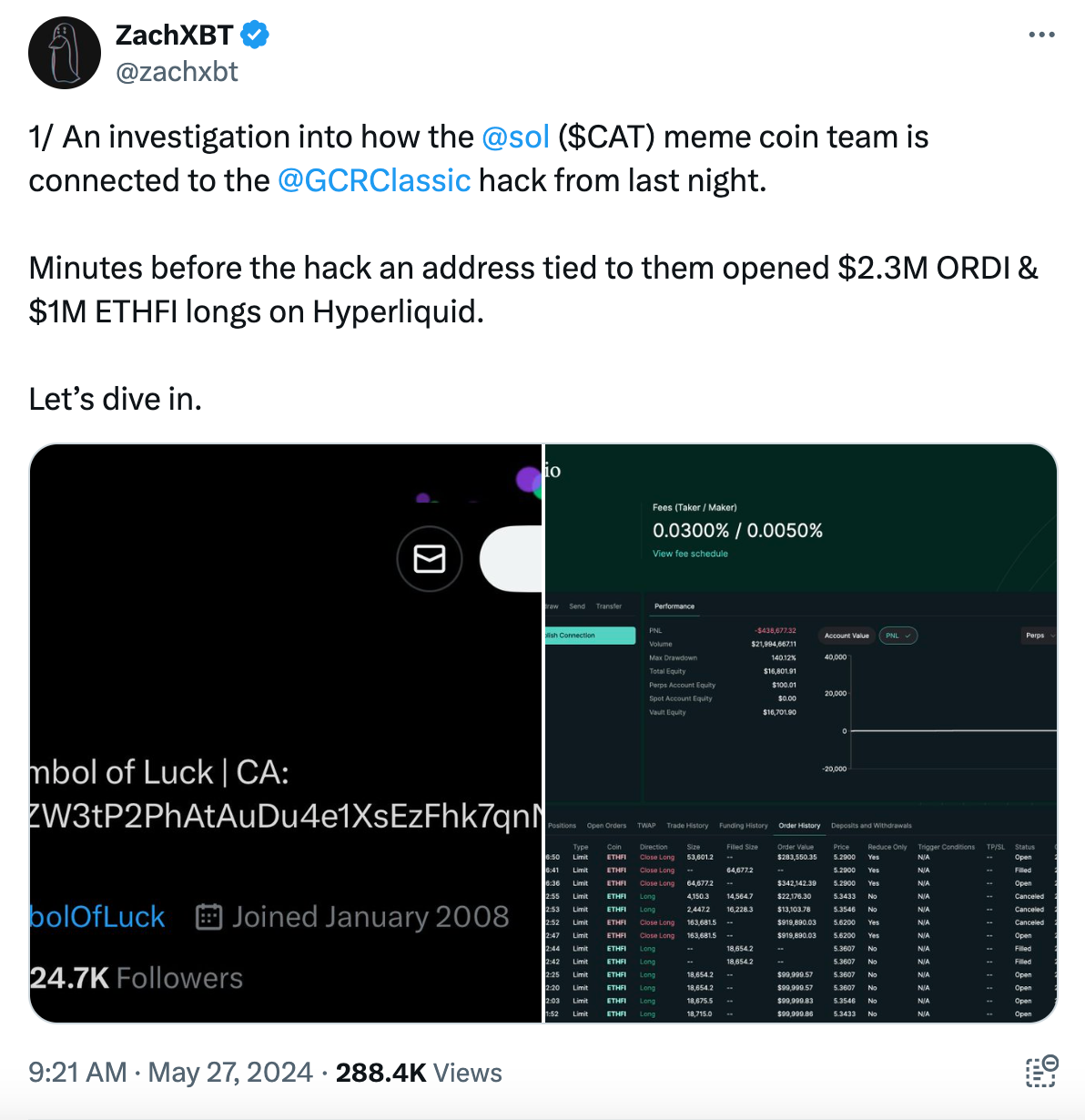The image size is (1085, 1120).
Task: Open the tweet's more options menu
Action: [1041, 36]
